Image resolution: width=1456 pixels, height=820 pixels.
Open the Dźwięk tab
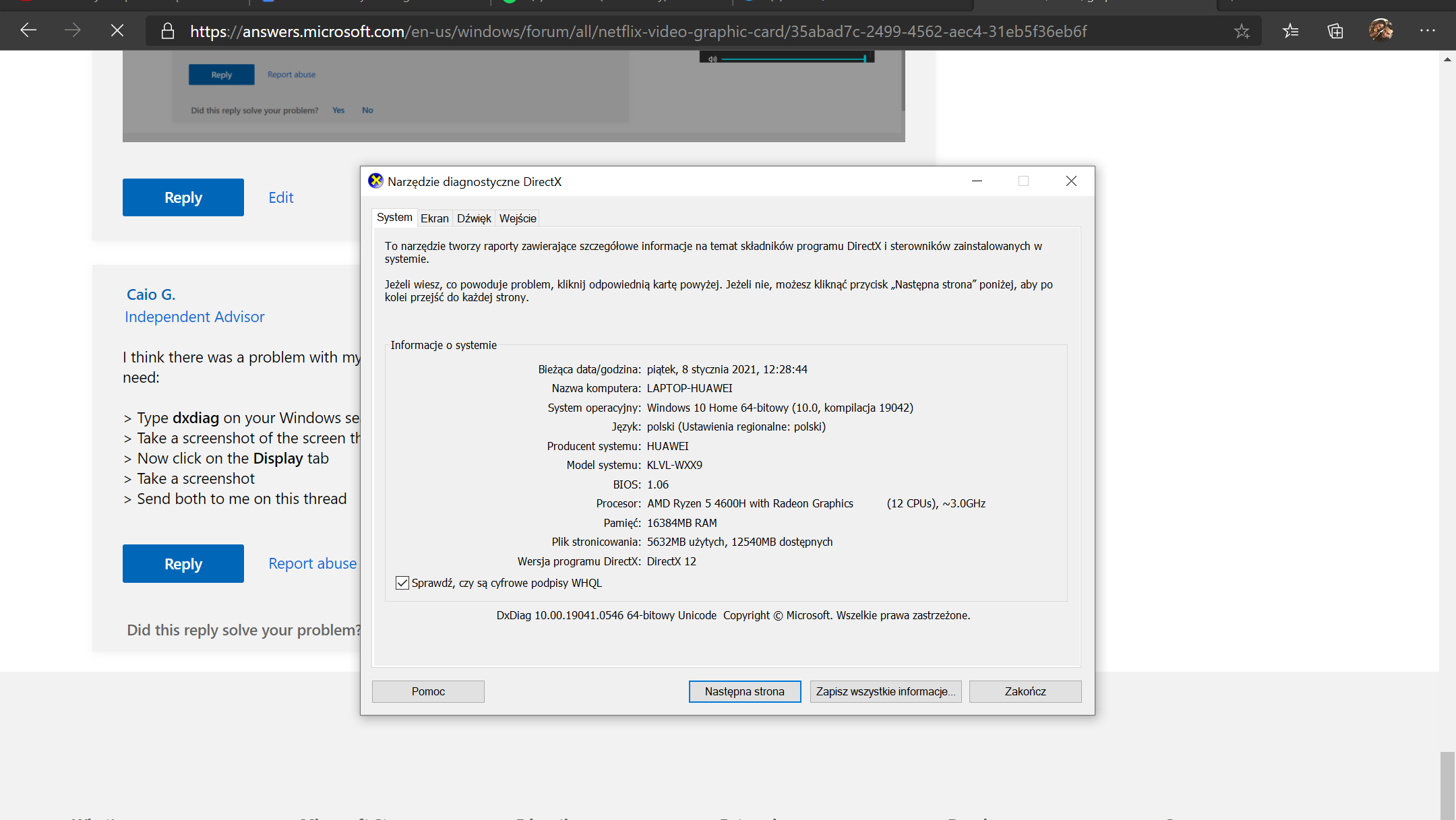474,218
